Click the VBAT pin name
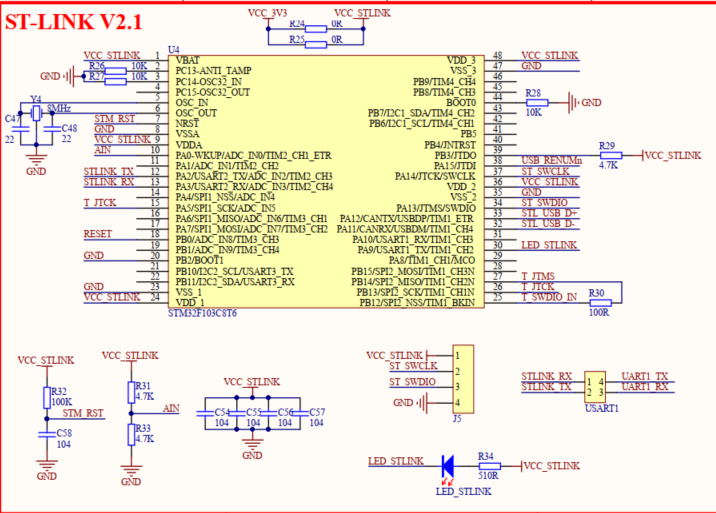 click(x=188, y=60)
